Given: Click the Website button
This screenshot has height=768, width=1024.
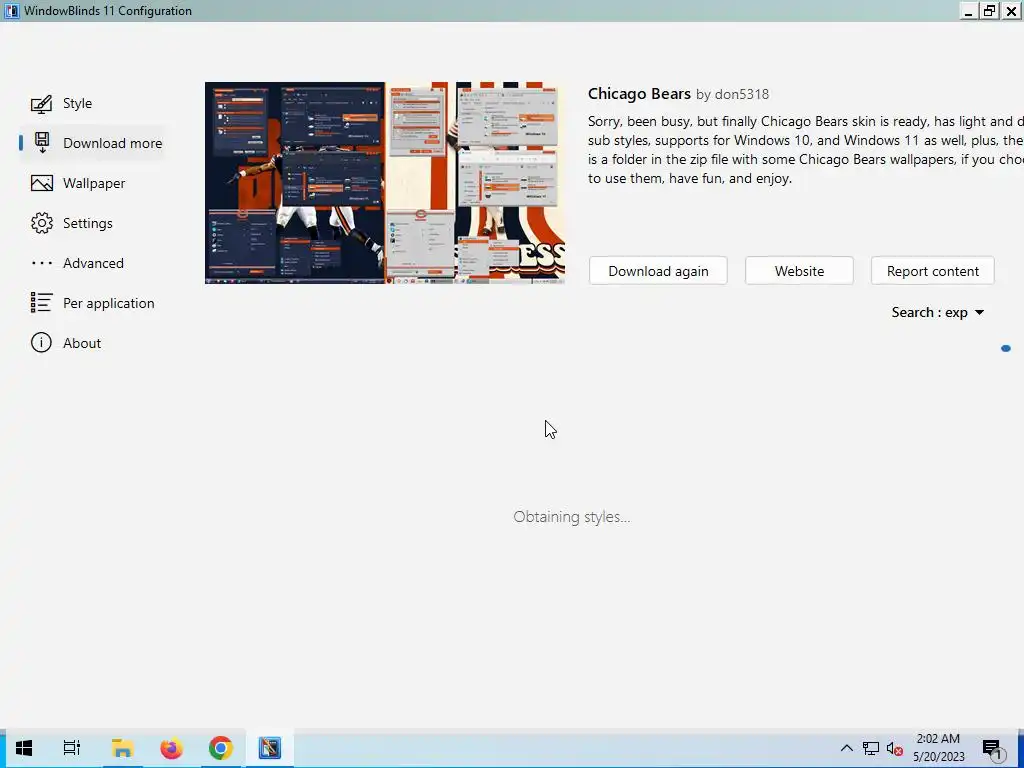Looking at the screenshot, I should pyautogui.click(x=799, y=271).
